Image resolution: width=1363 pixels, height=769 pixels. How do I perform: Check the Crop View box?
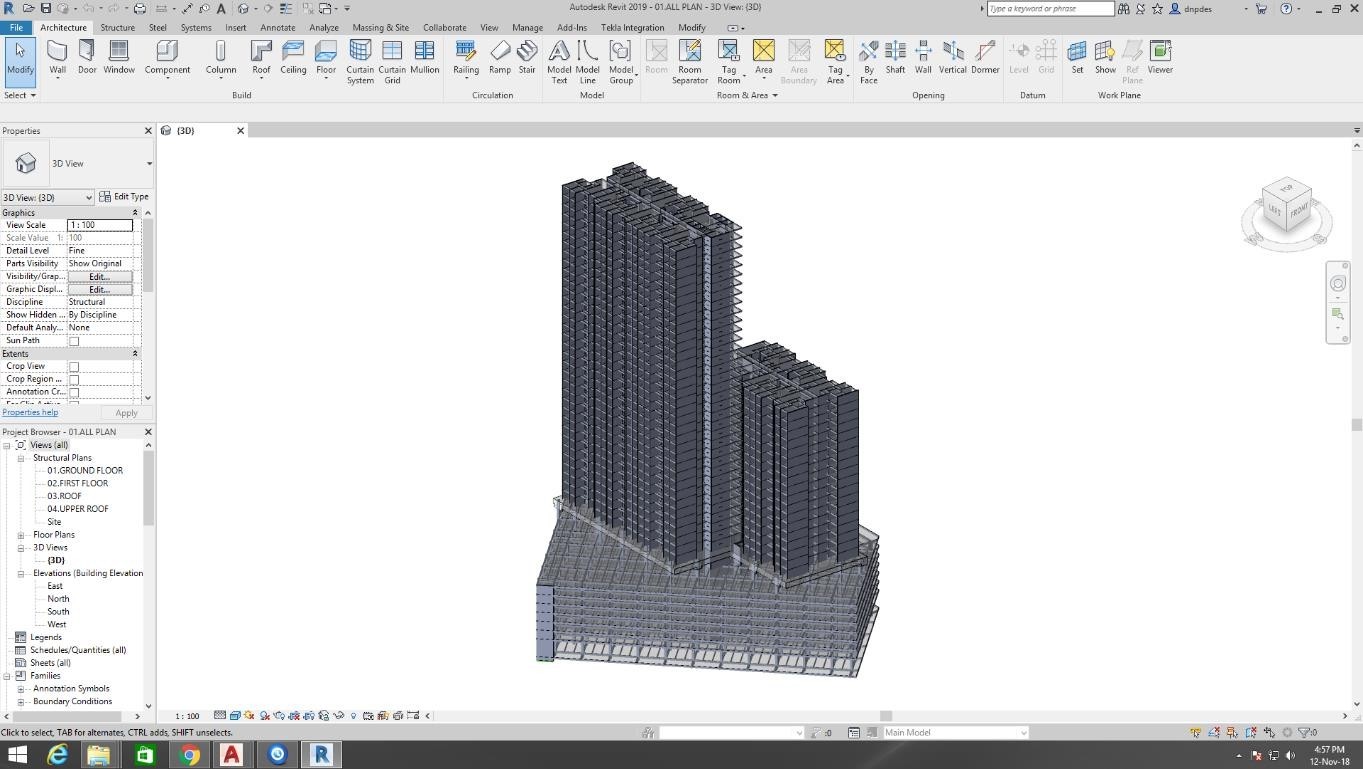pos(75,366)
